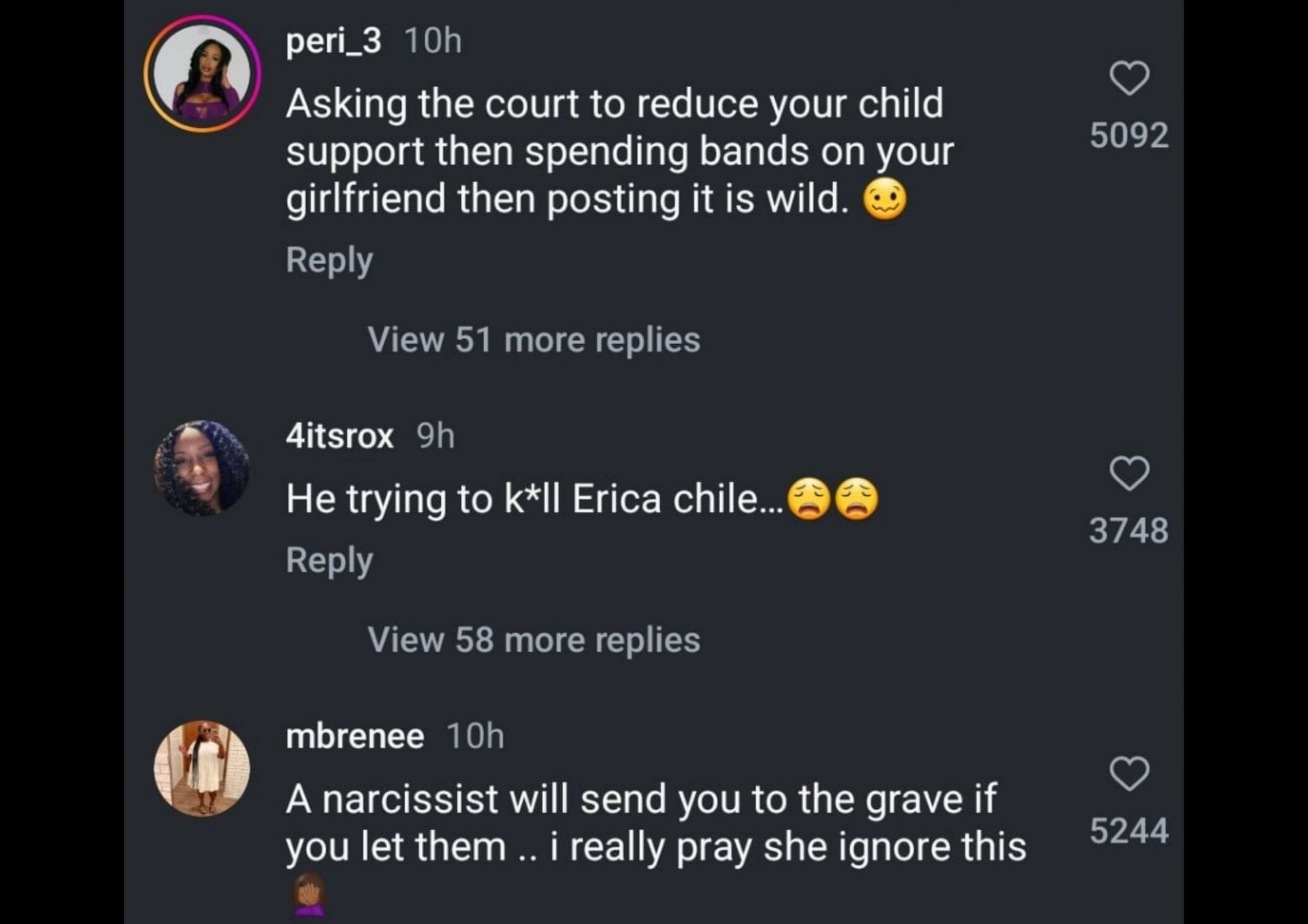Expand "View 51 more replies"

tap(533, 339)
